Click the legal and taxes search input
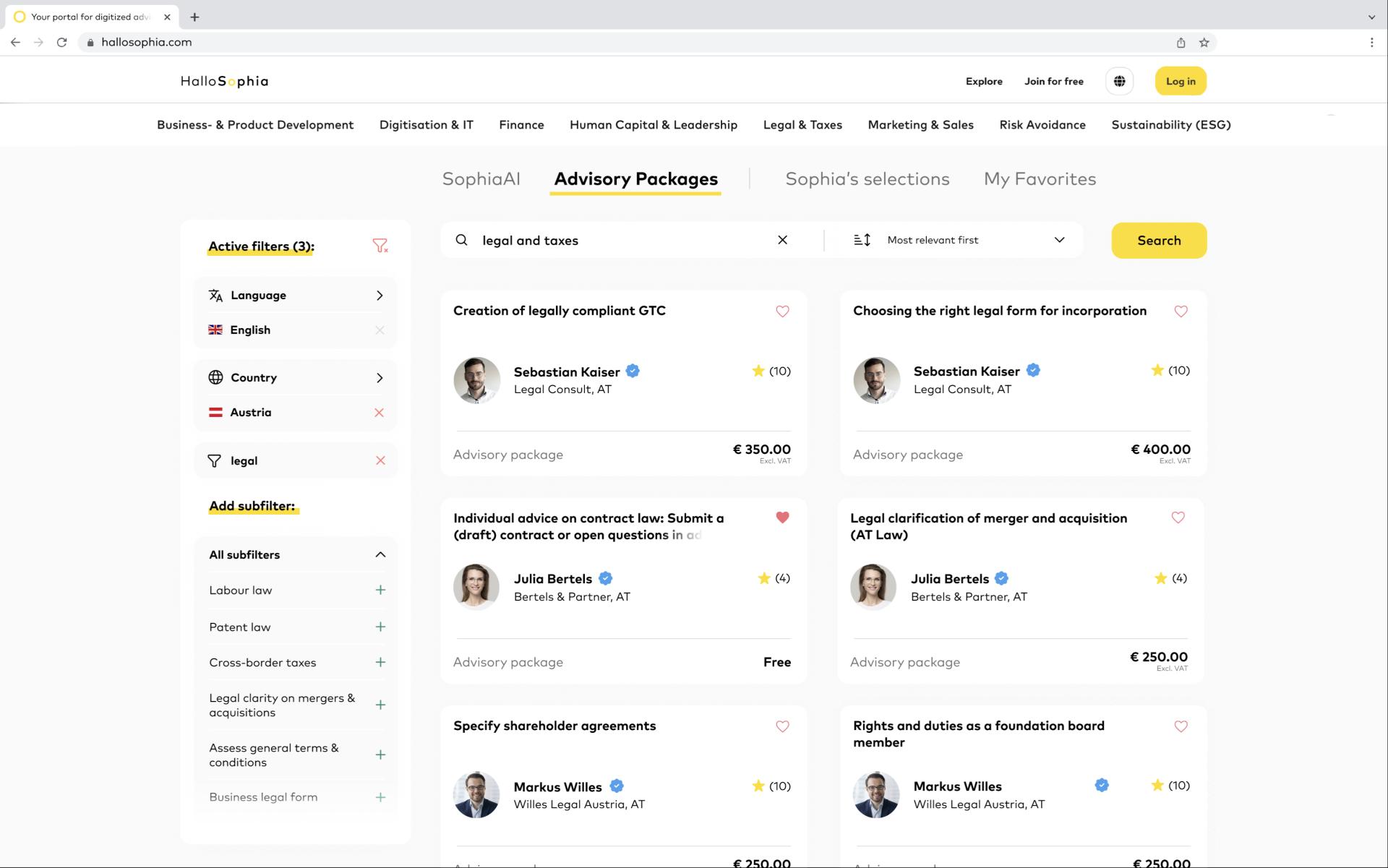This screenshot has height=868, width=1388. pyautogui.click(x=622, y=240)
